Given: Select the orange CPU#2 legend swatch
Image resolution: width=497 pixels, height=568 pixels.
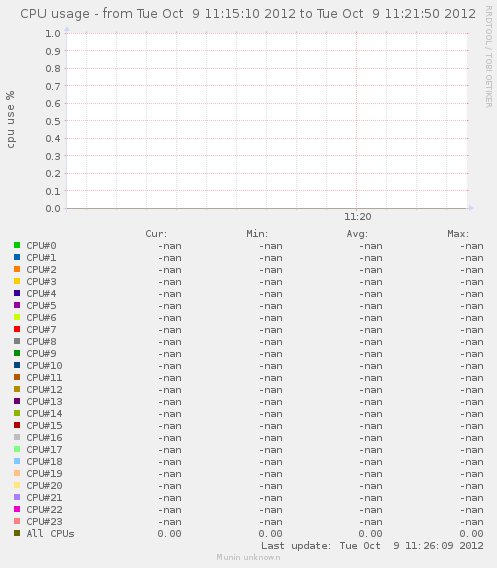Looking at the screenshot, I should click(17, 269).
